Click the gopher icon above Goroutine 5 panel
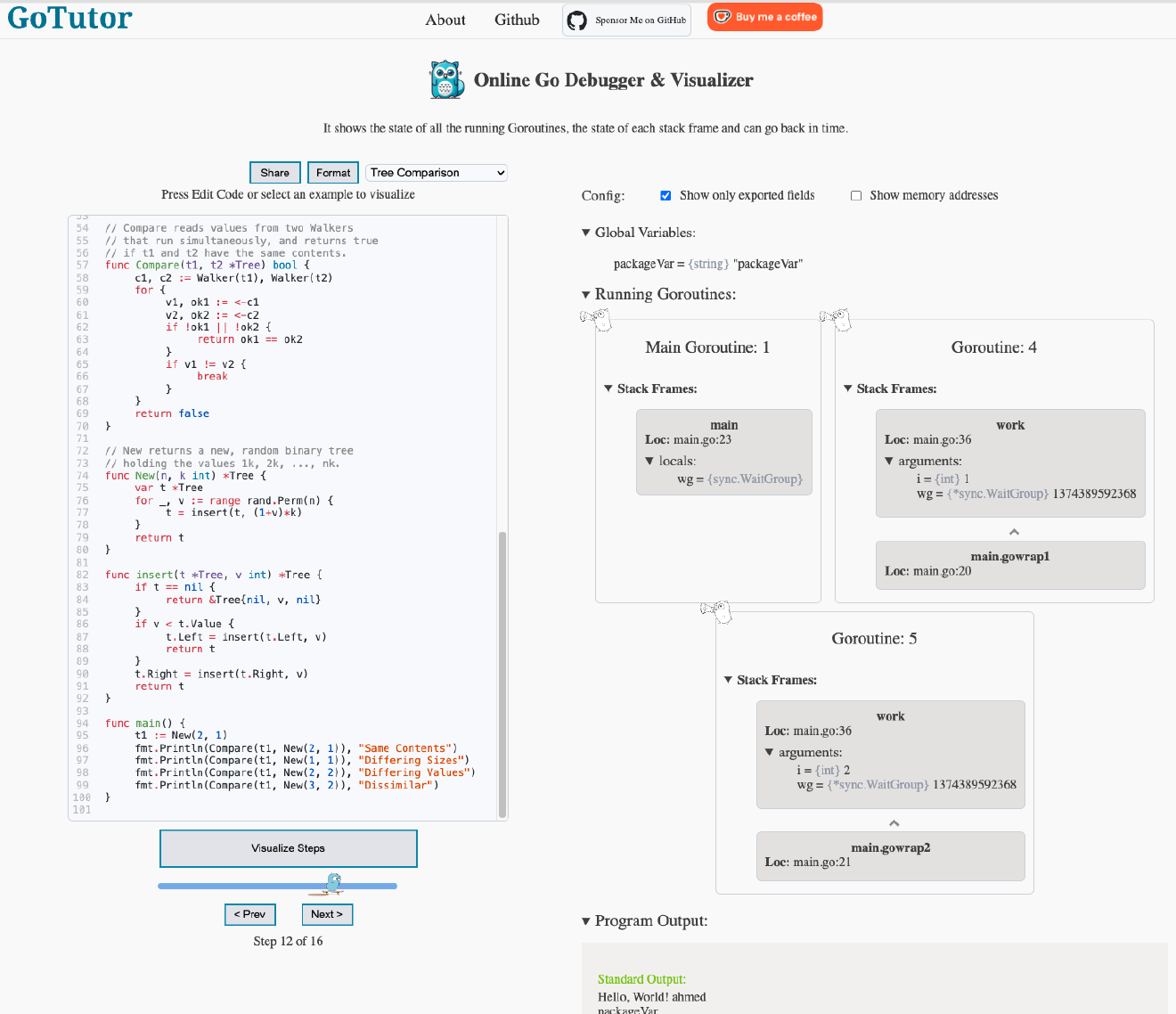Viewport: 1176px width, 1014px height. point(716,611)
